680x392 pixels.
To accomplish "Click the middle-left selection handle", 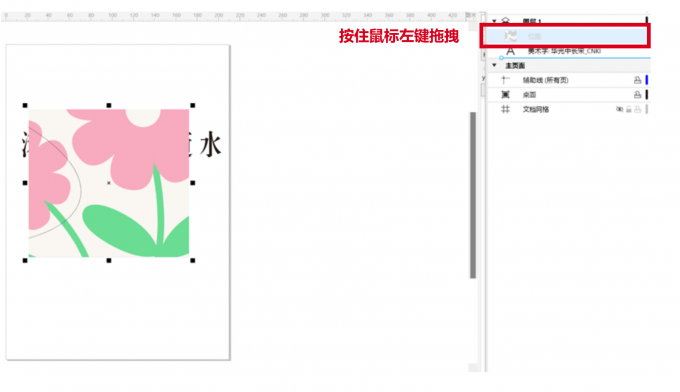I will (25, 183).
